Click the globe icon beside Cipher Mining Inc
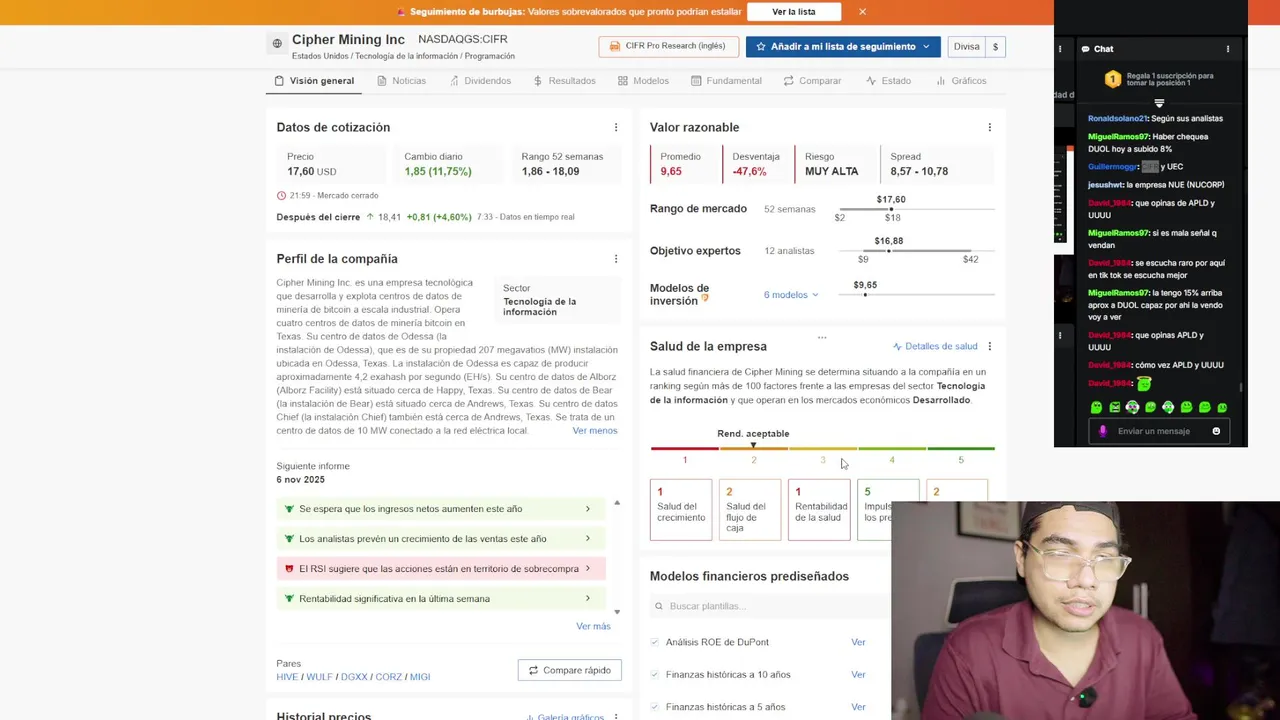 click(x=277, y=44)
